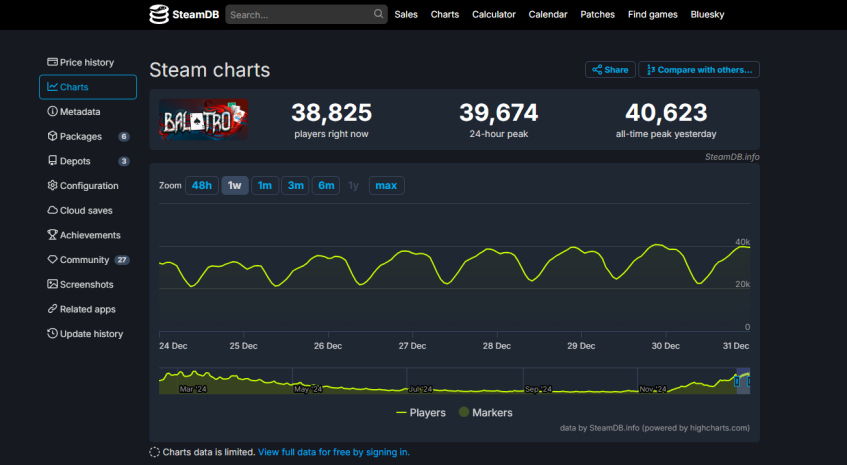Click the SteamDB logo icon
The image size is (847, 465).
[159, 15]
